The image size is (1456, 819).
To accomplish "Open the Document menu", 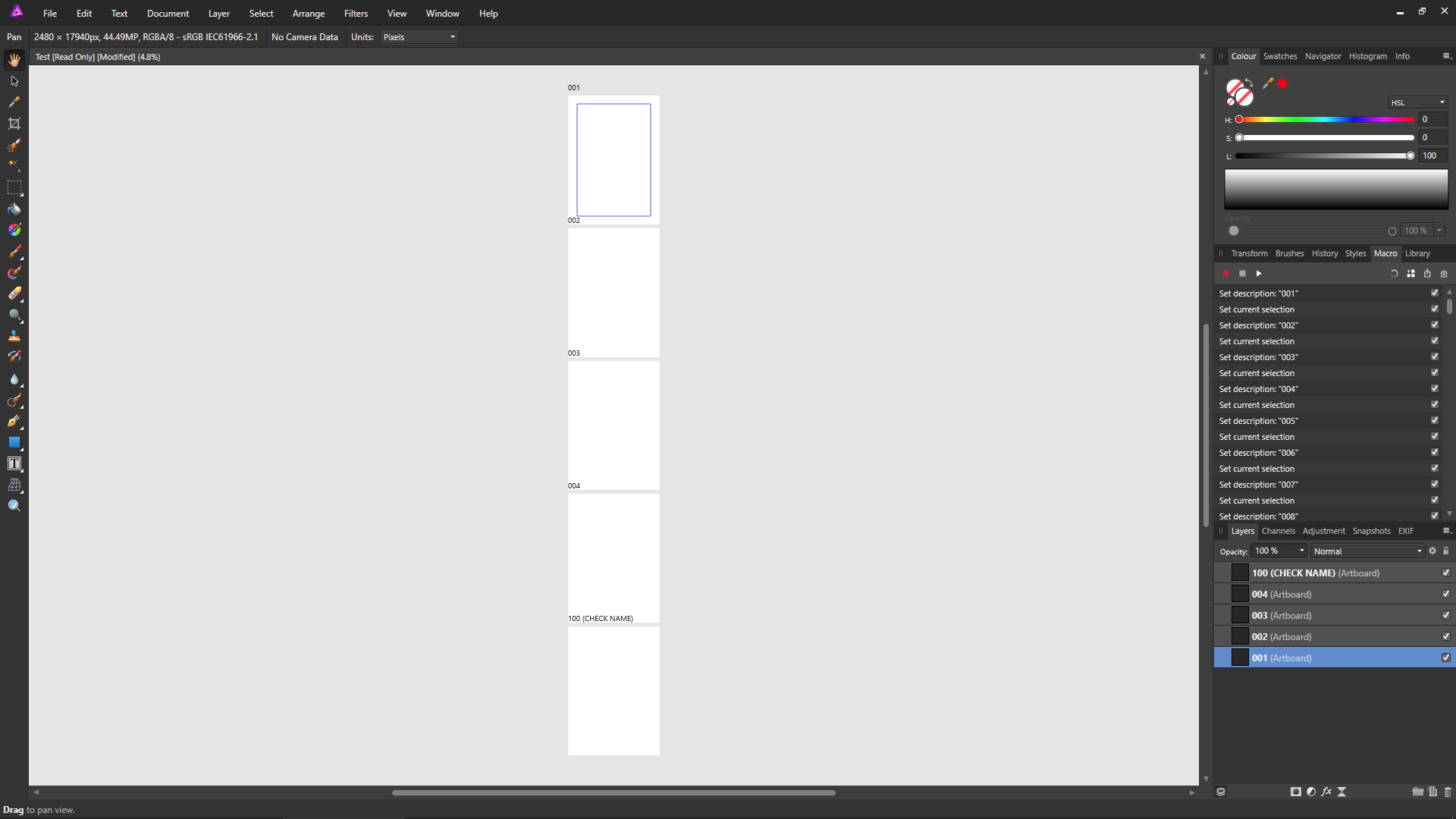I will coord(168,14).
